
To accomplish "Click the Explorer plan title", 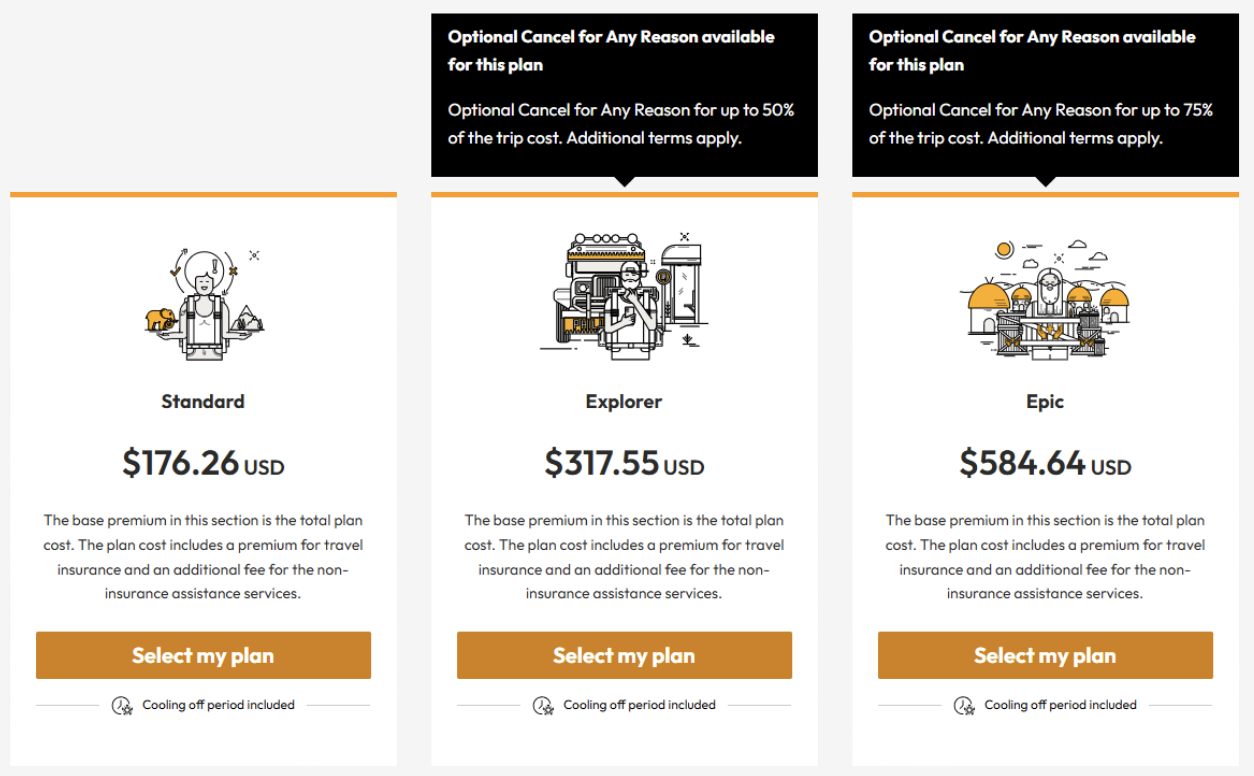I will click(624, 402).
